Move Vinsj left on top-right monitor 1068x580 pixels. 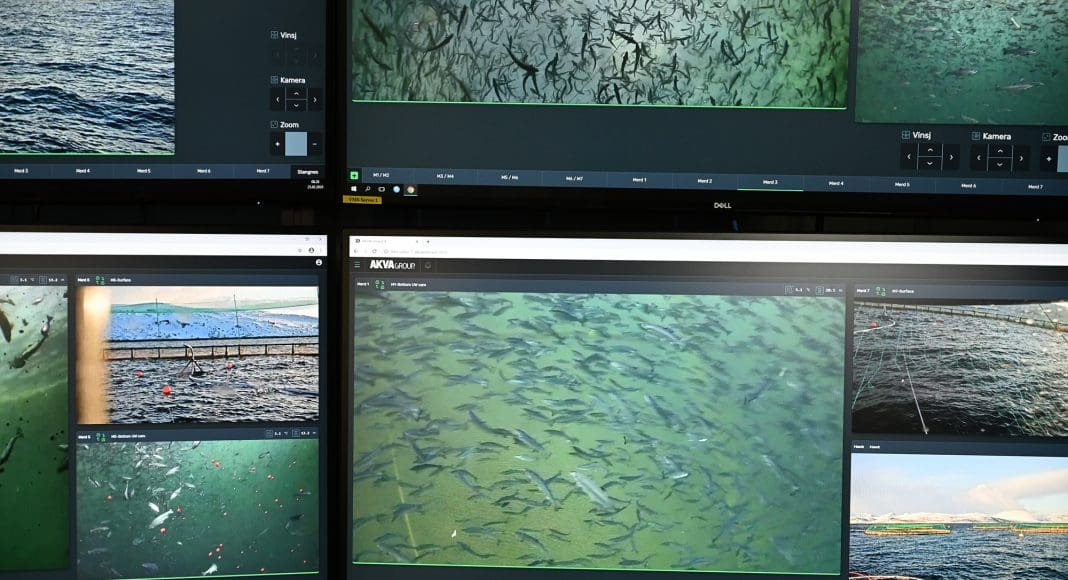(x=908, y=157)
